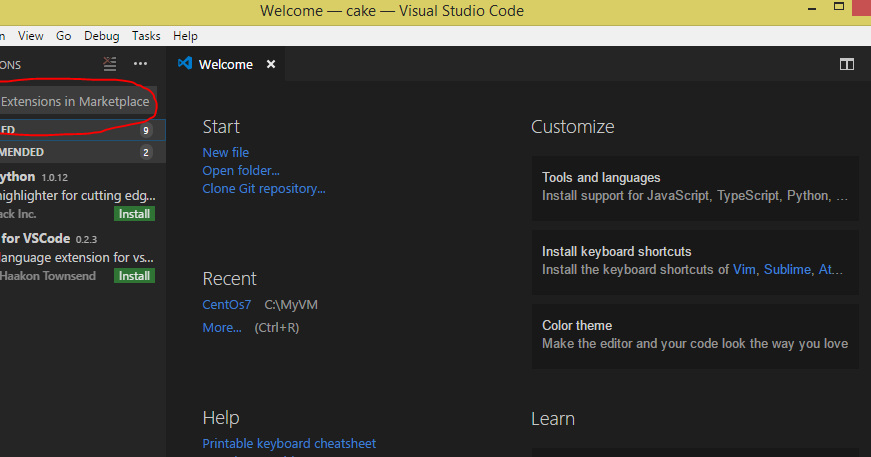Open the Debug menu
The image size is (871, 457).
pyautogui.click(x=102, y=36)
